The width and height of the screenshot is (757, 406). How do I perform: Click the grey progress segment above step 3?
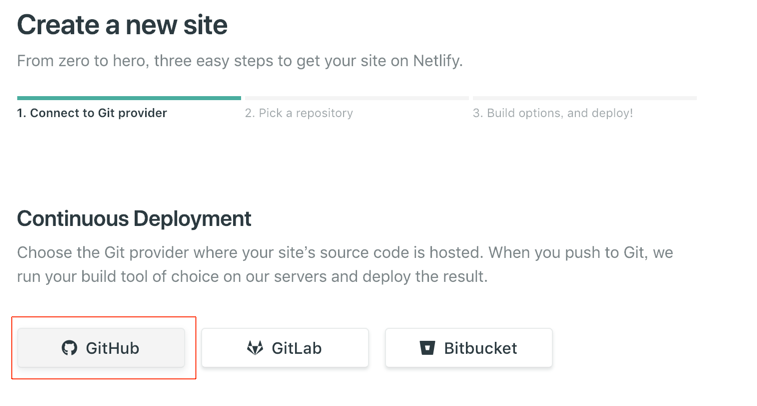(x=584, y=98)
